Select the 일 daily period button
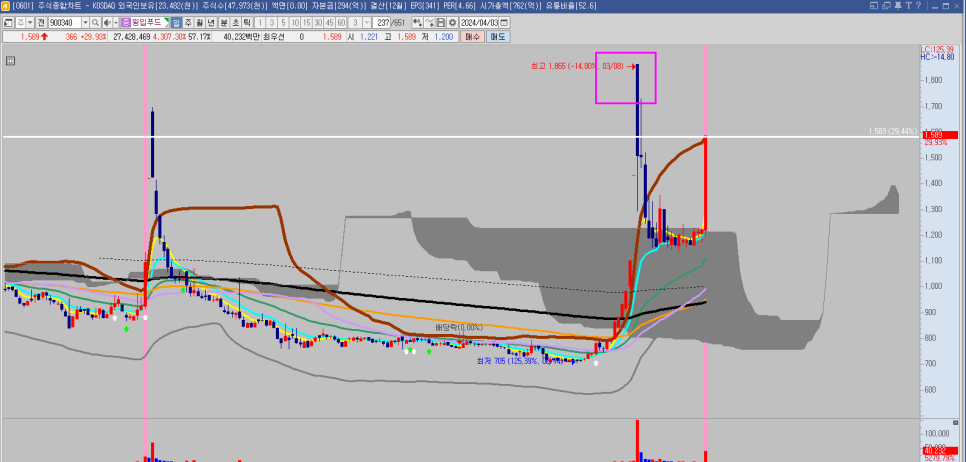 point(176,22)
